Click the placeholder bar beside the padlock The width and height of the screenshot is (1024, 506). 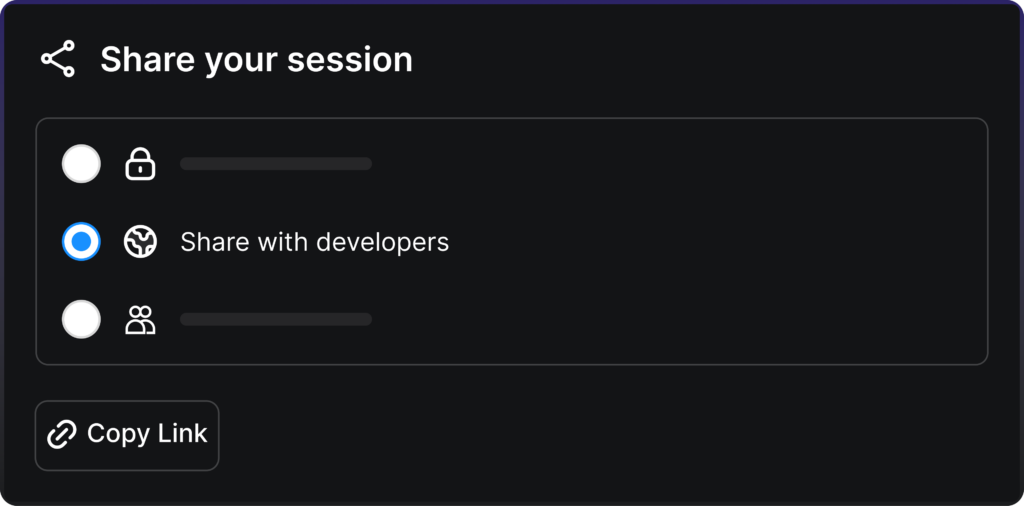click(x=276, y=164)
